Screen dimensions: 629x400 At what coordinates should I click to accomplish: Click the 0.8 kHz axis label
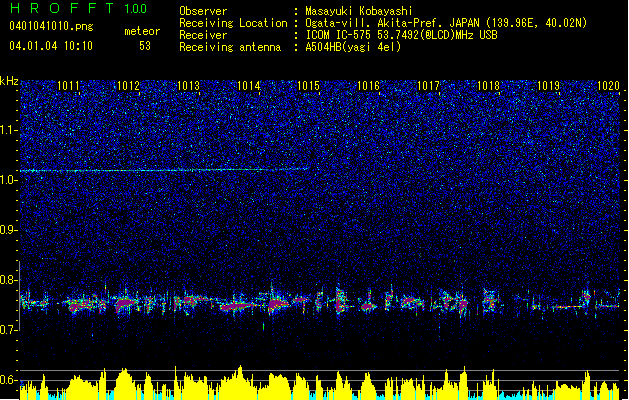9,280
